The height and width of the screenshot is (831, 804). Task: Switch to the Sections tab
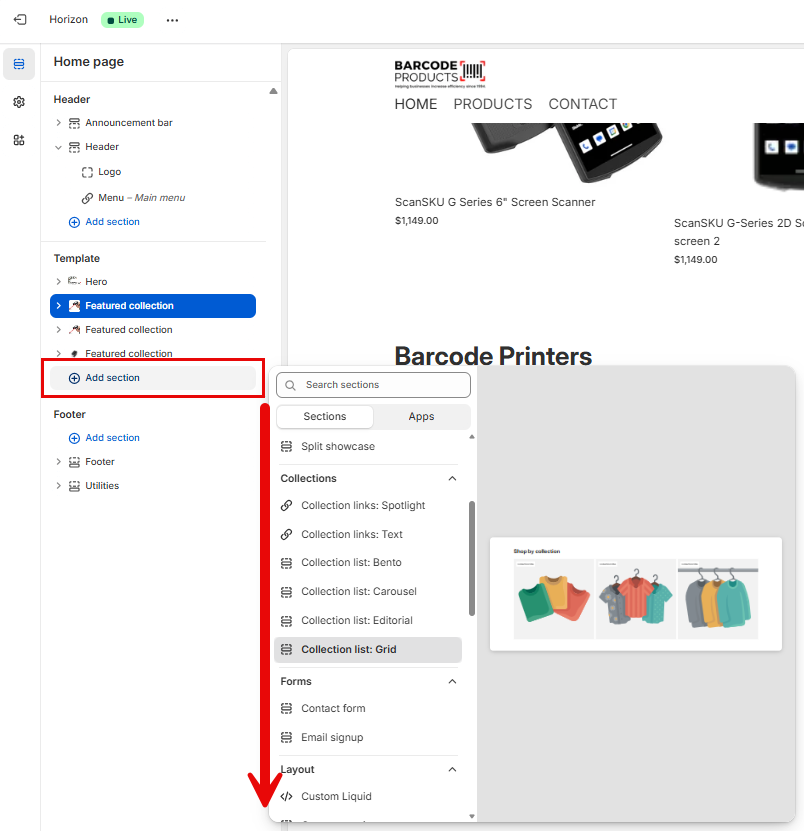tap(325, 417)
